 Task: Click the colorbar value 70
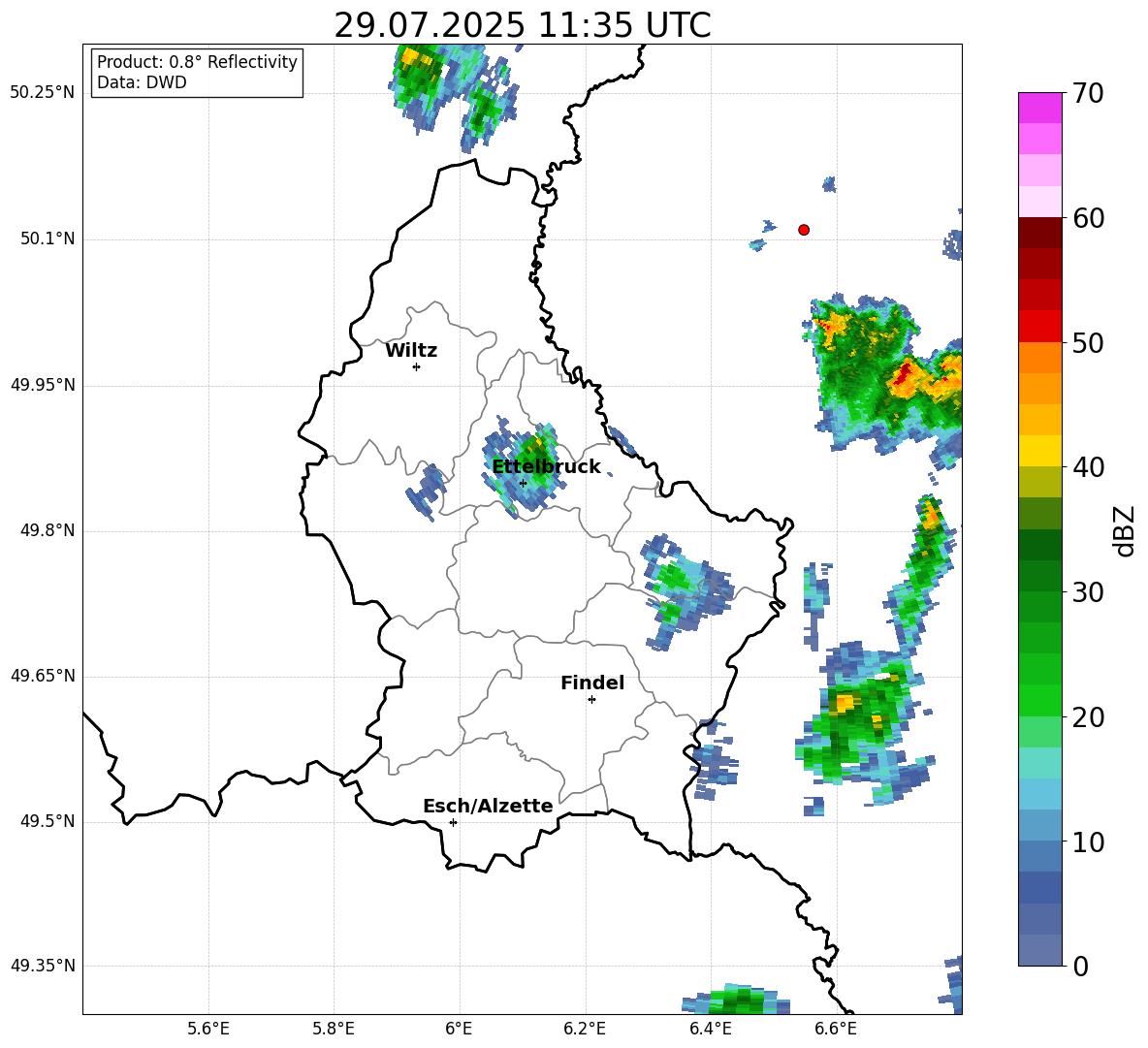pyautogui.click(x=1088, y=94)
